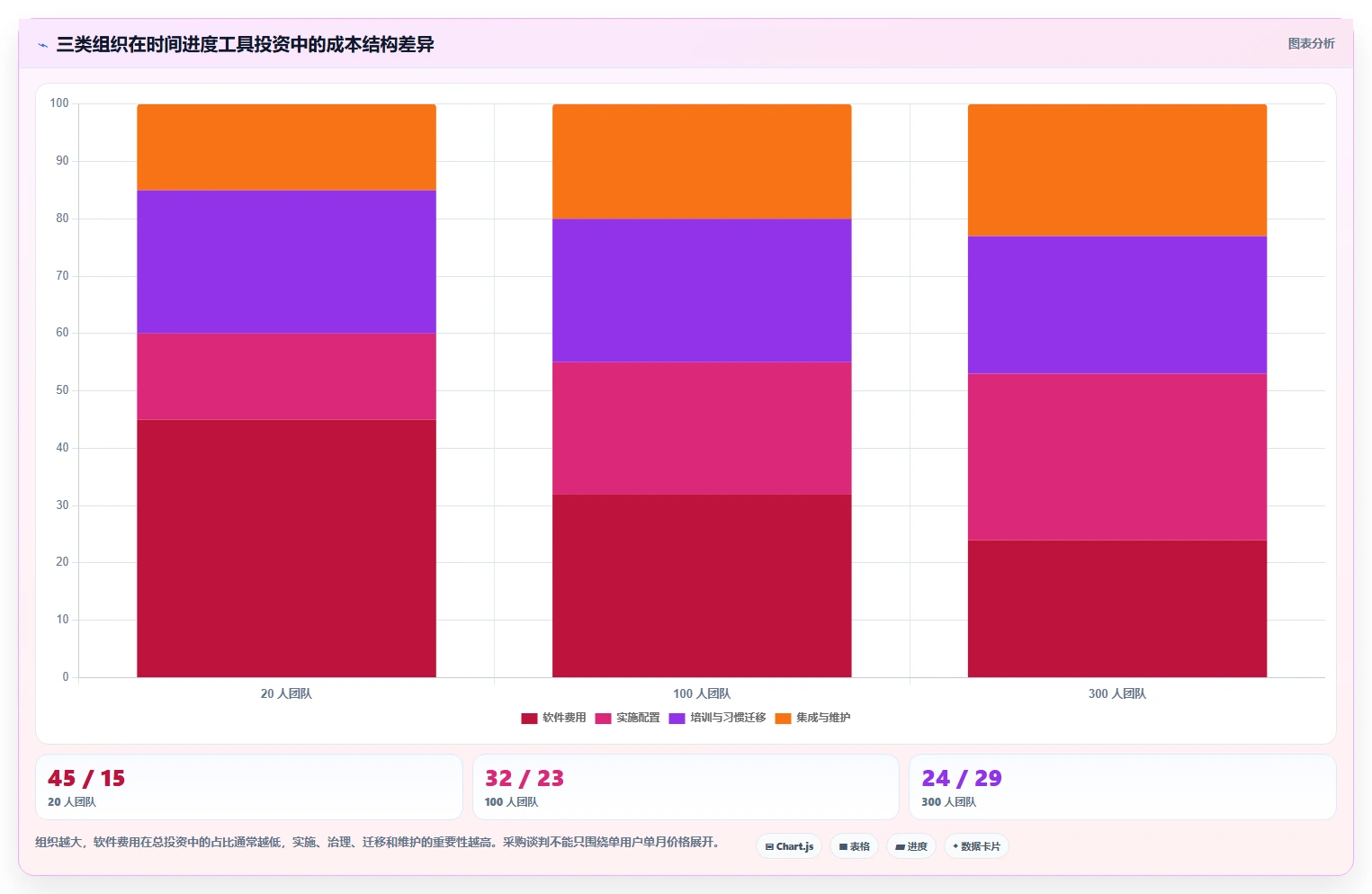Click the y-axis value 0

(65, 677)
